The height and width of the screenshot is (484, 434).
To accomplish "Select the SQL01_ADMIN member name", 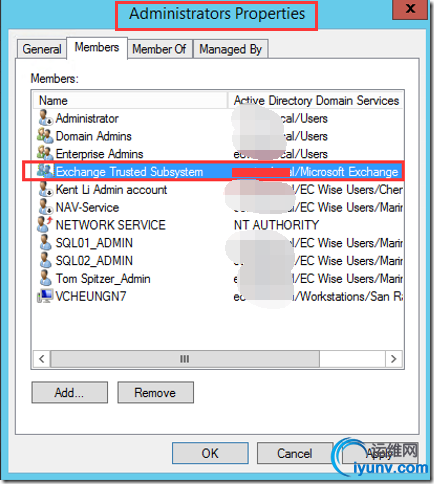I will 94,243.
